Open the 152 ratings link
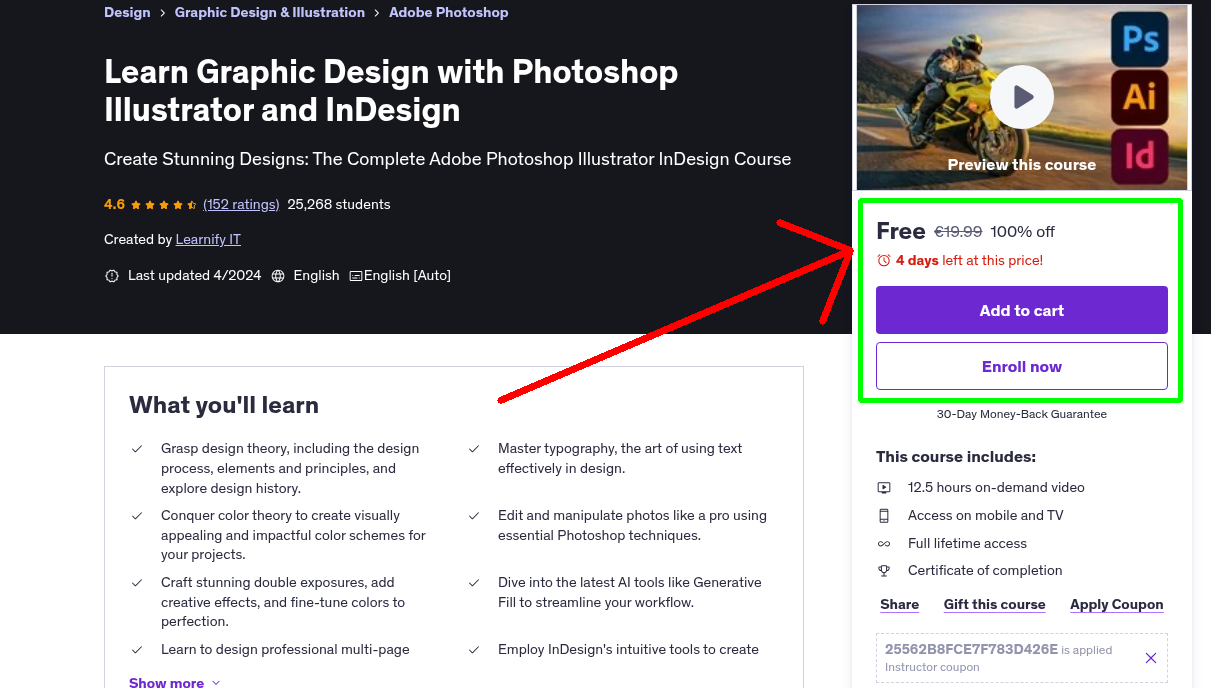The width and height of the screenshot is (1211, 688). 241,204
